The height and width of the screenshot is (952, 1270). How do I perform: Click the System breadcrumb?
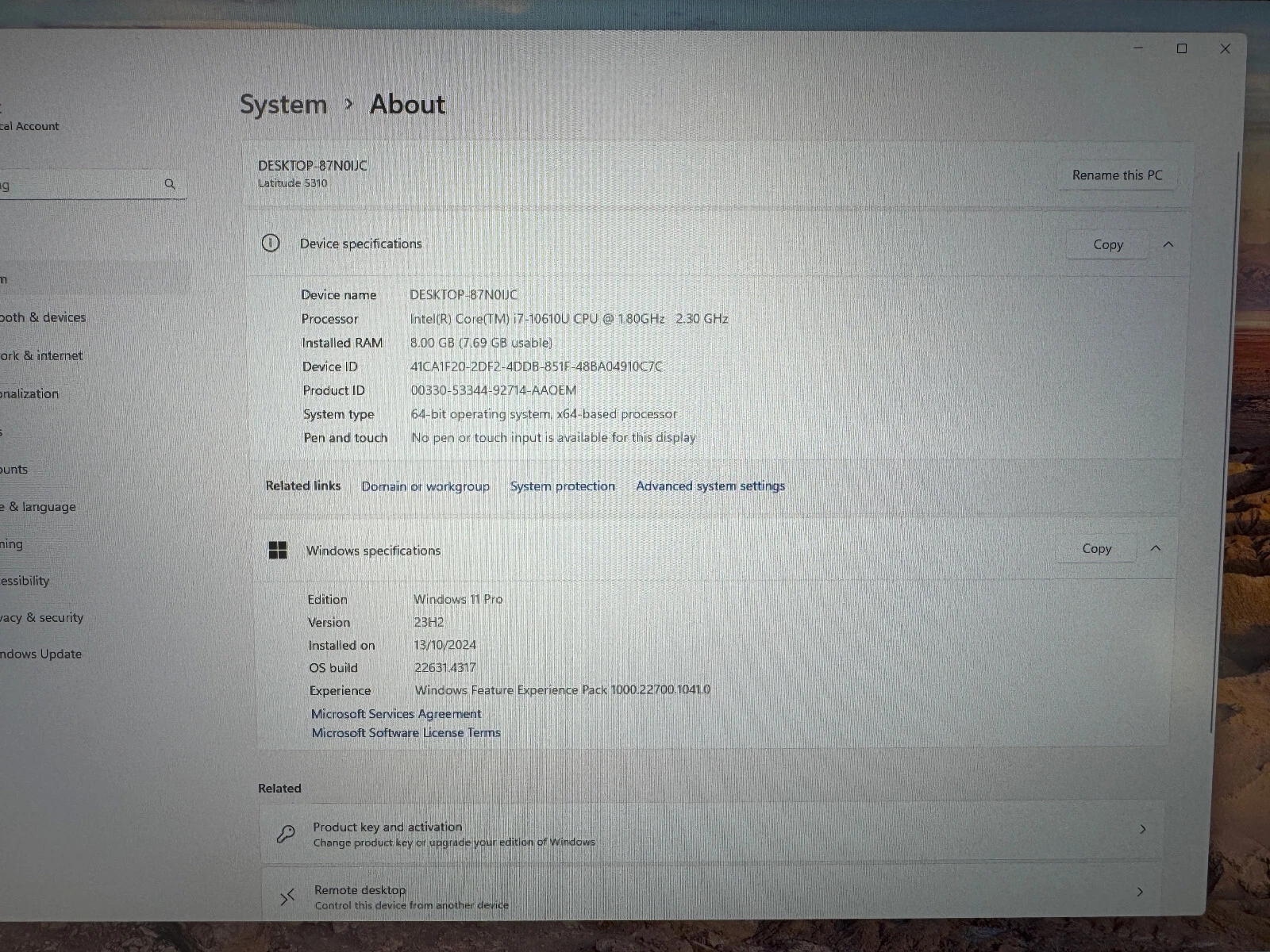tap(283, 104)
